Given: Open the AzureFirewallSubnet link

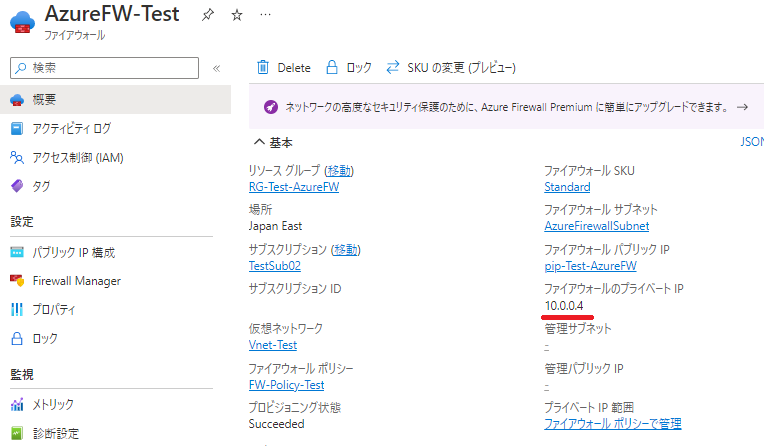Looking at the screenshot, I should click(597, 226).
